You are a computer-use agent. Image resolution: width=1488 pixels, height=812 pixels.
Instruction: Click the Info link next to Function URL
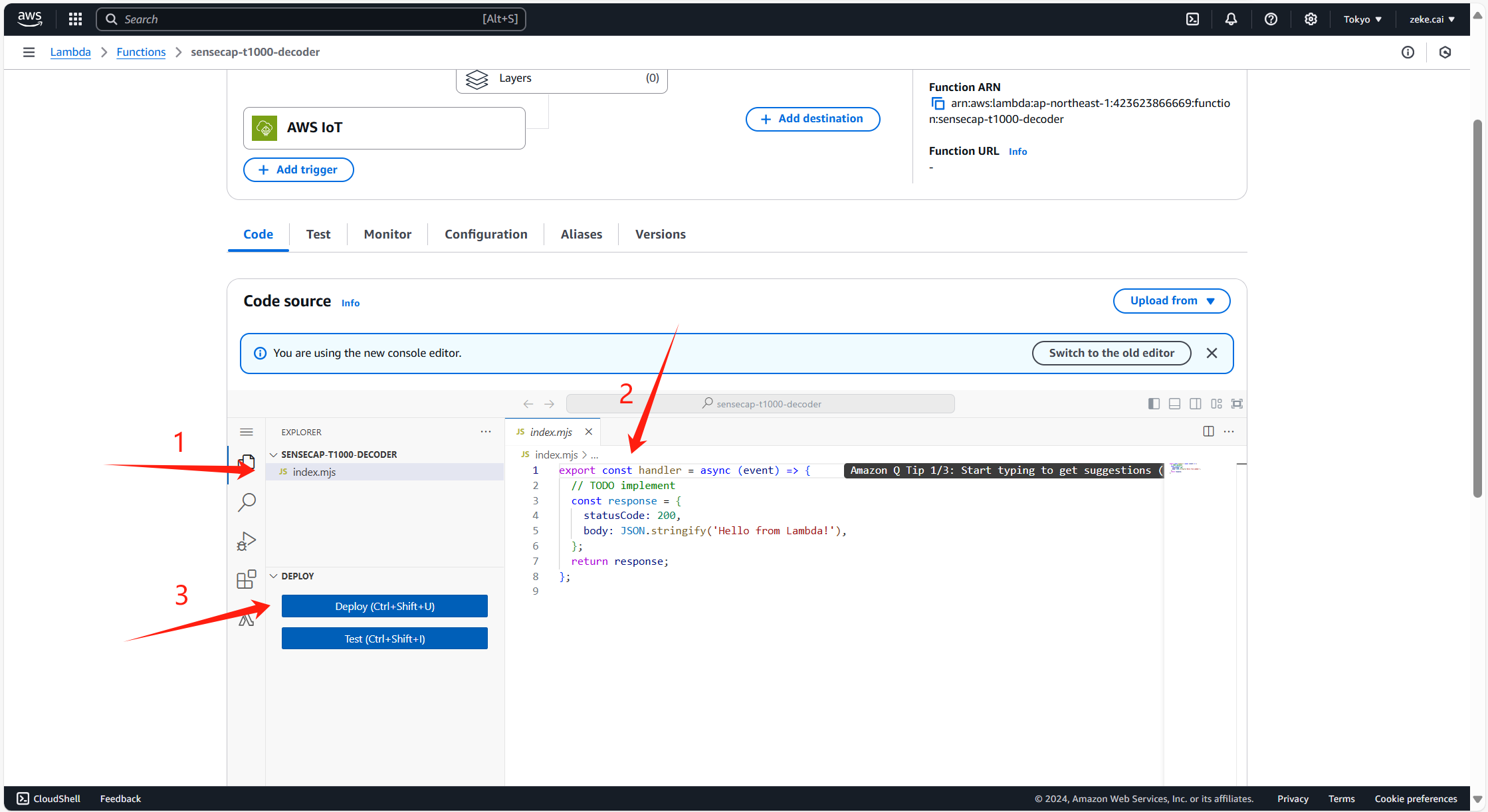[x=1018, y=152]
